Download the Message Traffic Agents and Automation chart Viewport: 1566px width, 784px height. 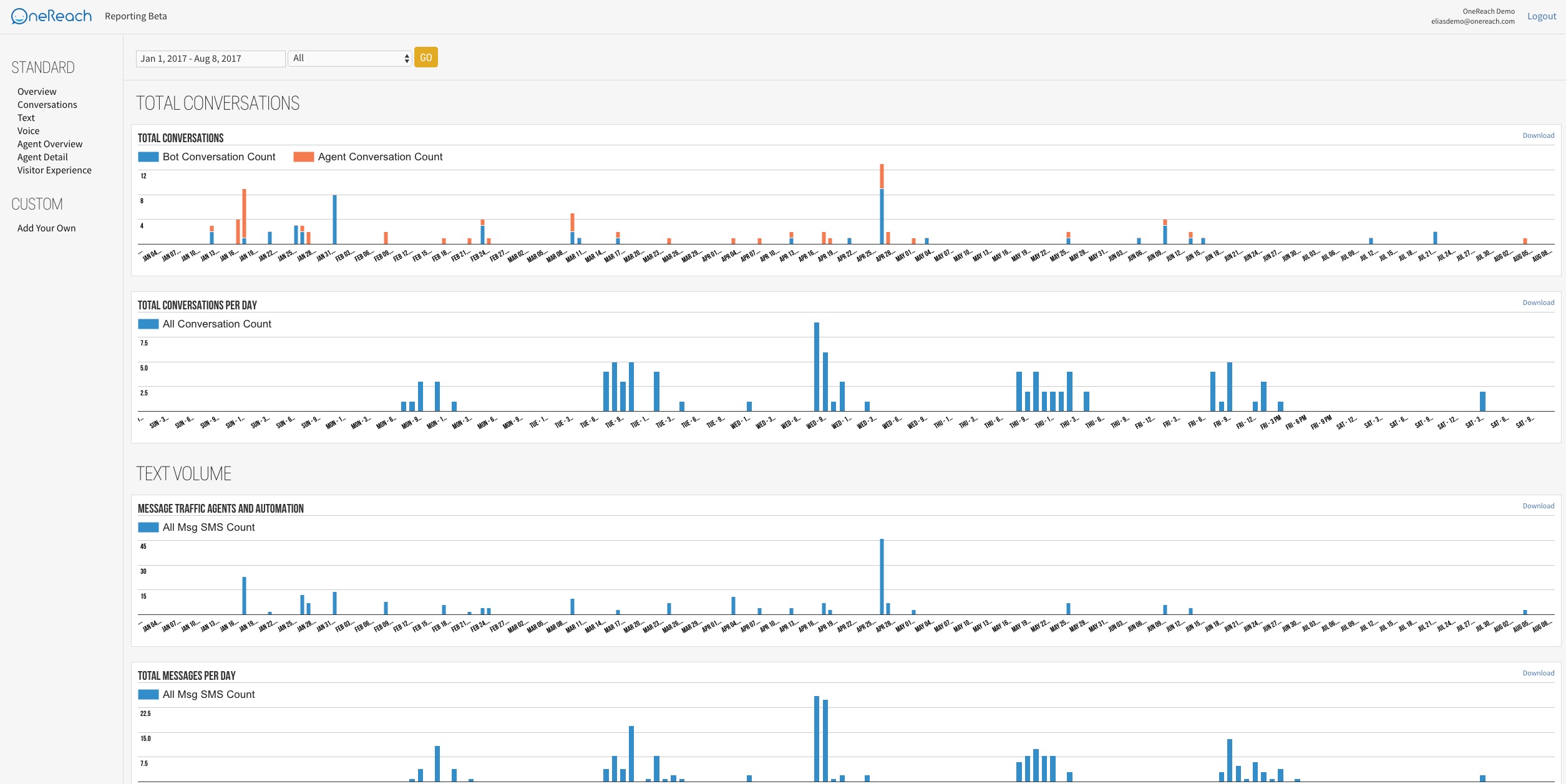click(x=1538, y=506)
